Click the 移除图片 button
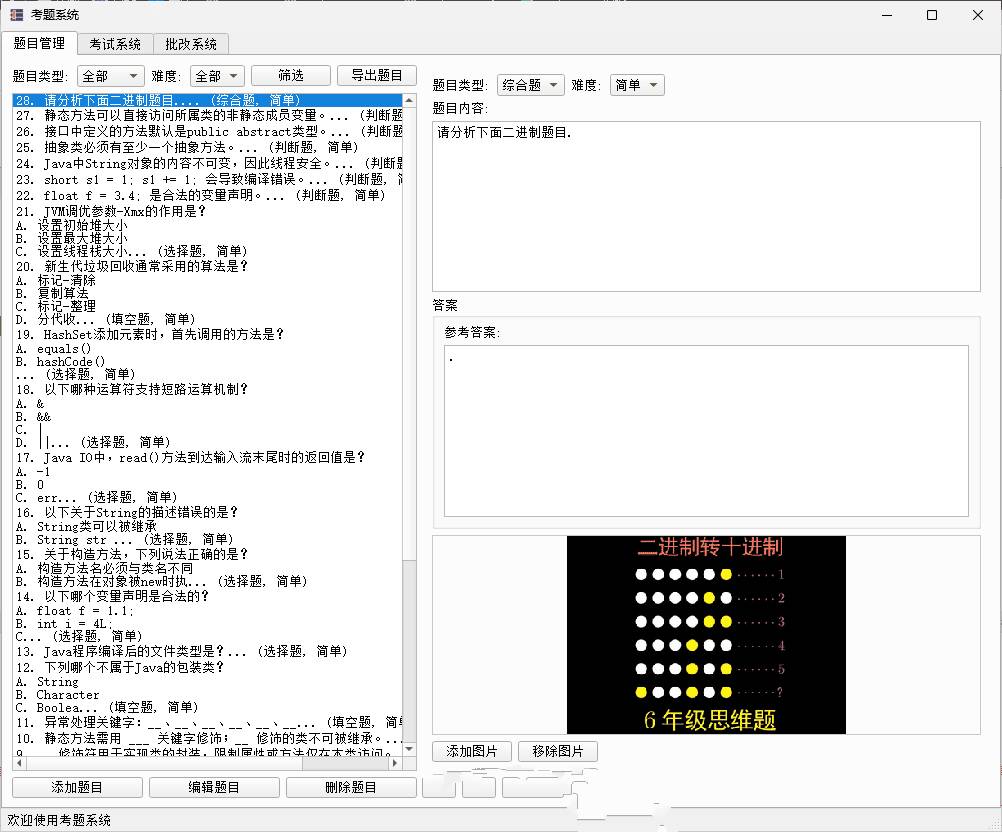This screenshot has width=1002, height=832. pos(557,751)
